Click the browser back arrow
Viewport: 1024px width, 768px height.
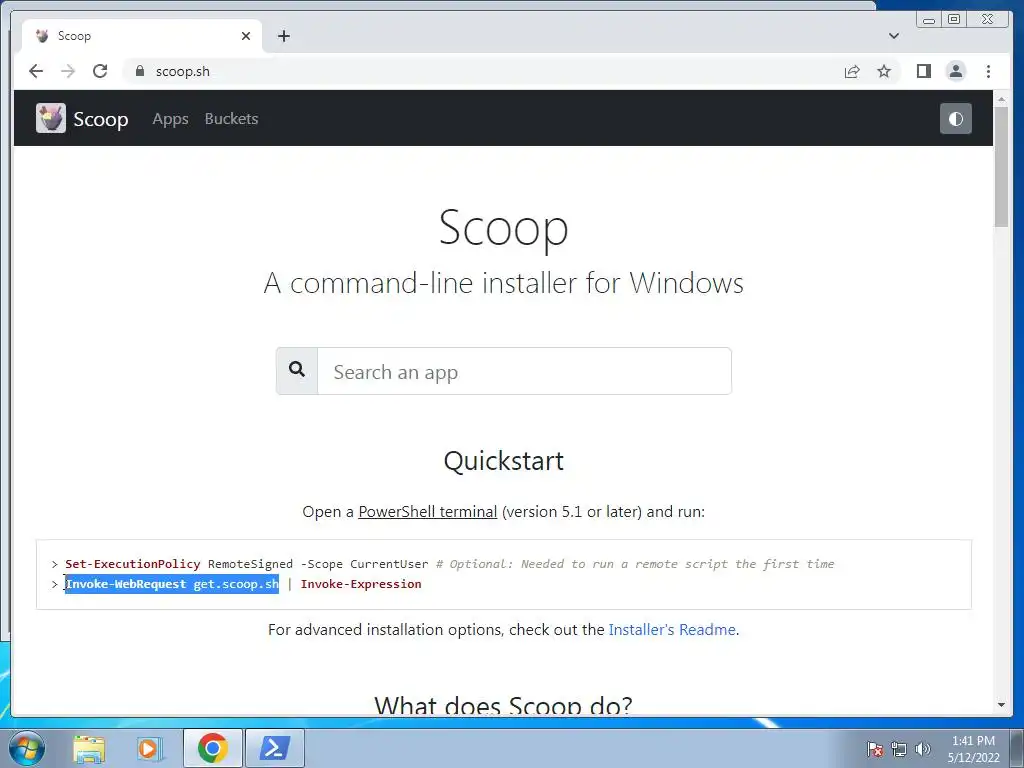36,71
